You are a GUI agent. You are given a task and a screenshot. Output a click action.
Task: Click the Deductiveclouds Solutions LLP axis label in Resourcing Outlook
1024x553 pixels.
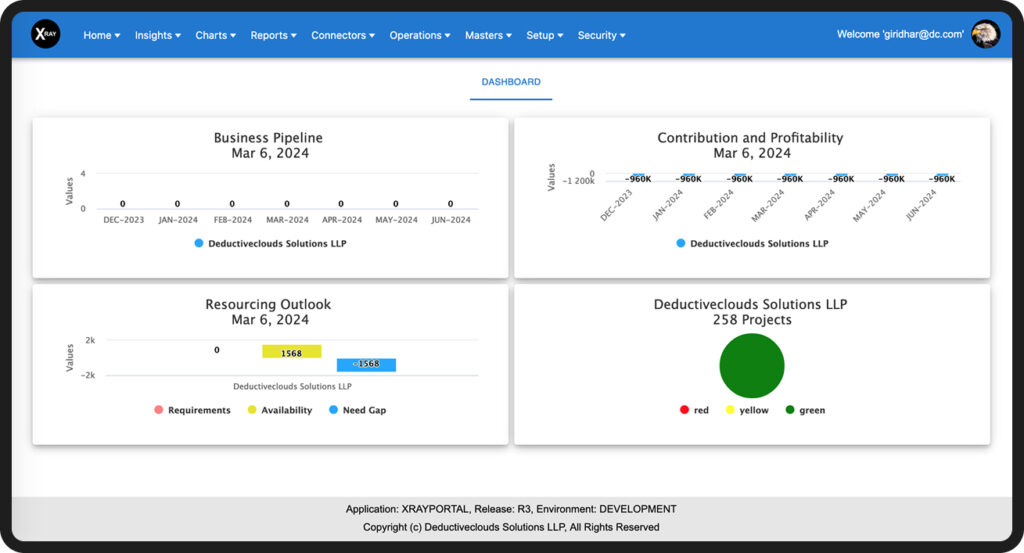[x=292, y=387]
